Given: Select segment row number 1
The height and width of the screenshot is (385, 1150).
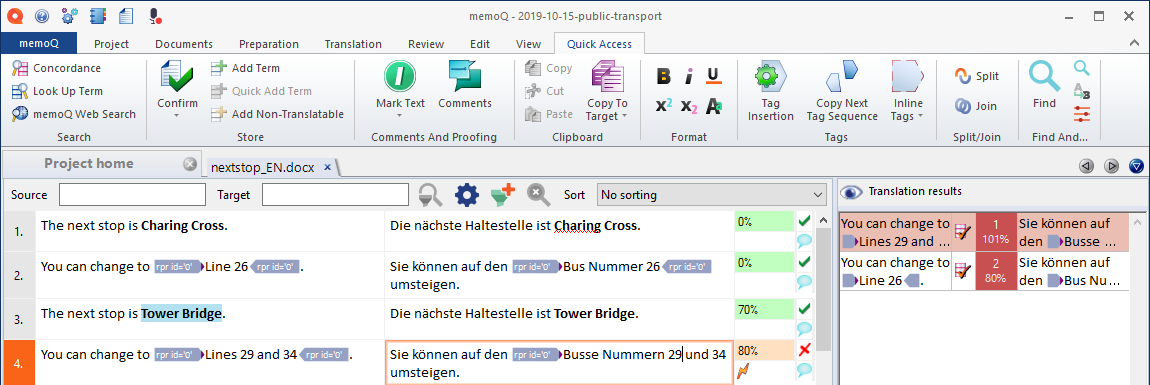Looking at the screenshot, I should tap(18, 231).
